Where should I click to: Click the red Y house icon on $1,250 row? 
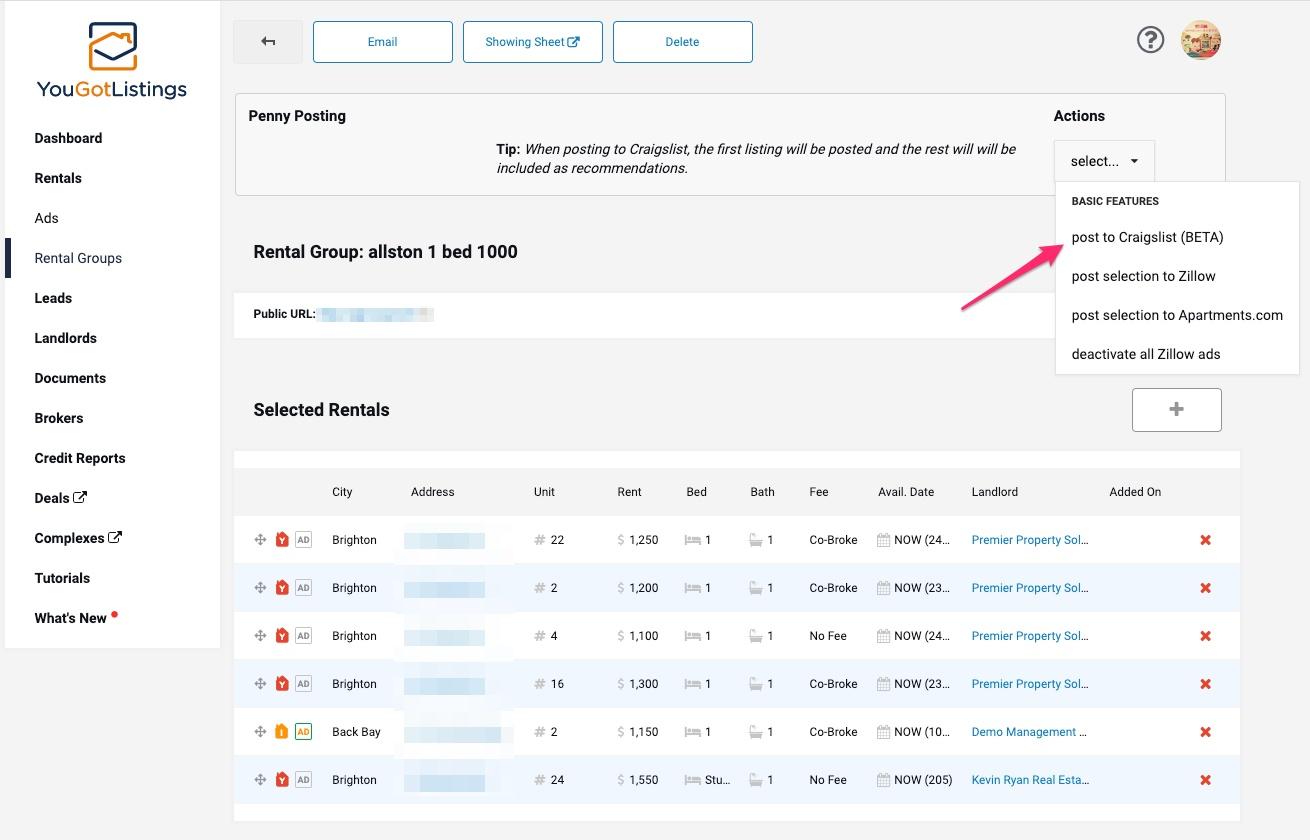tap(282, 540)
